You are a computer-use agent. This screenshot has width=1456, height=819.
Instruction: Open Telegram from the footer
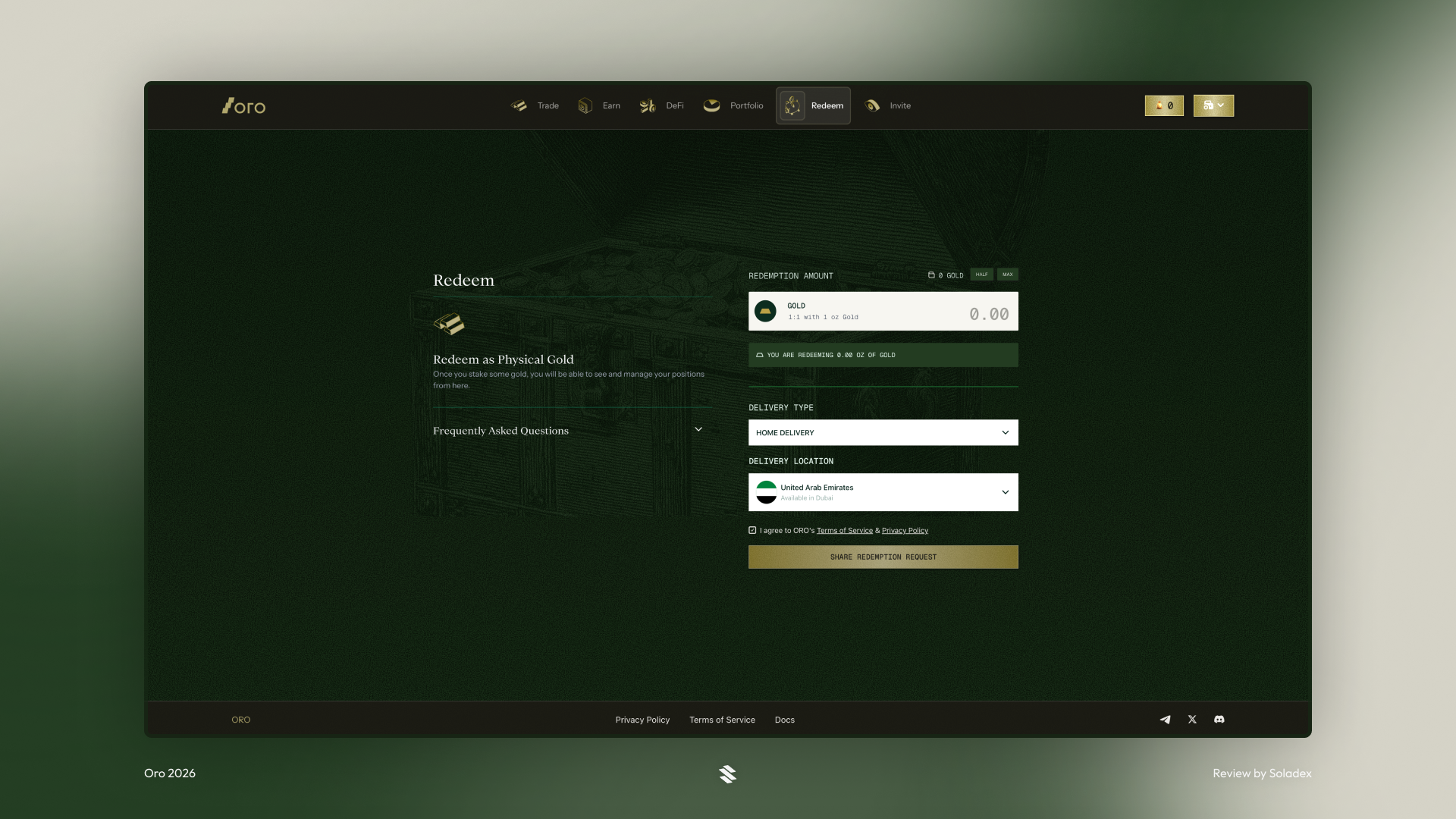1166,720
